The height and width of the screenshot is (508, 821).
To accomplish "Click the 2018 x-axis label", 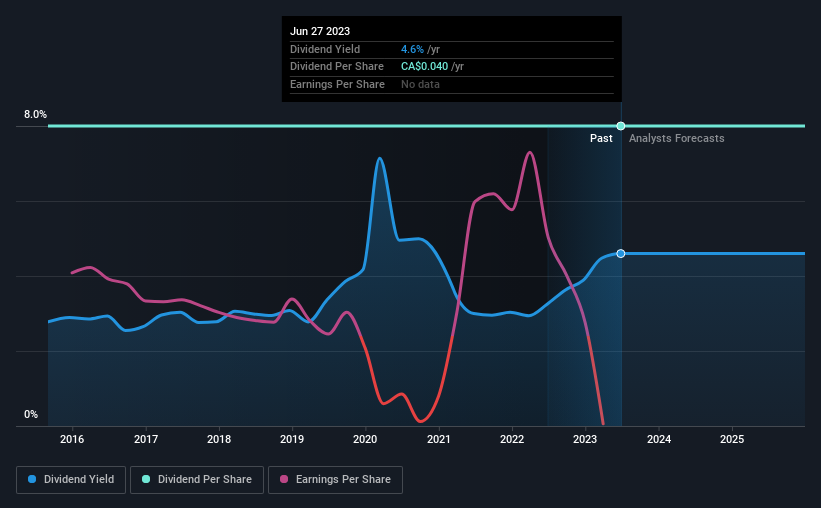I will click(x=219, y=439).
